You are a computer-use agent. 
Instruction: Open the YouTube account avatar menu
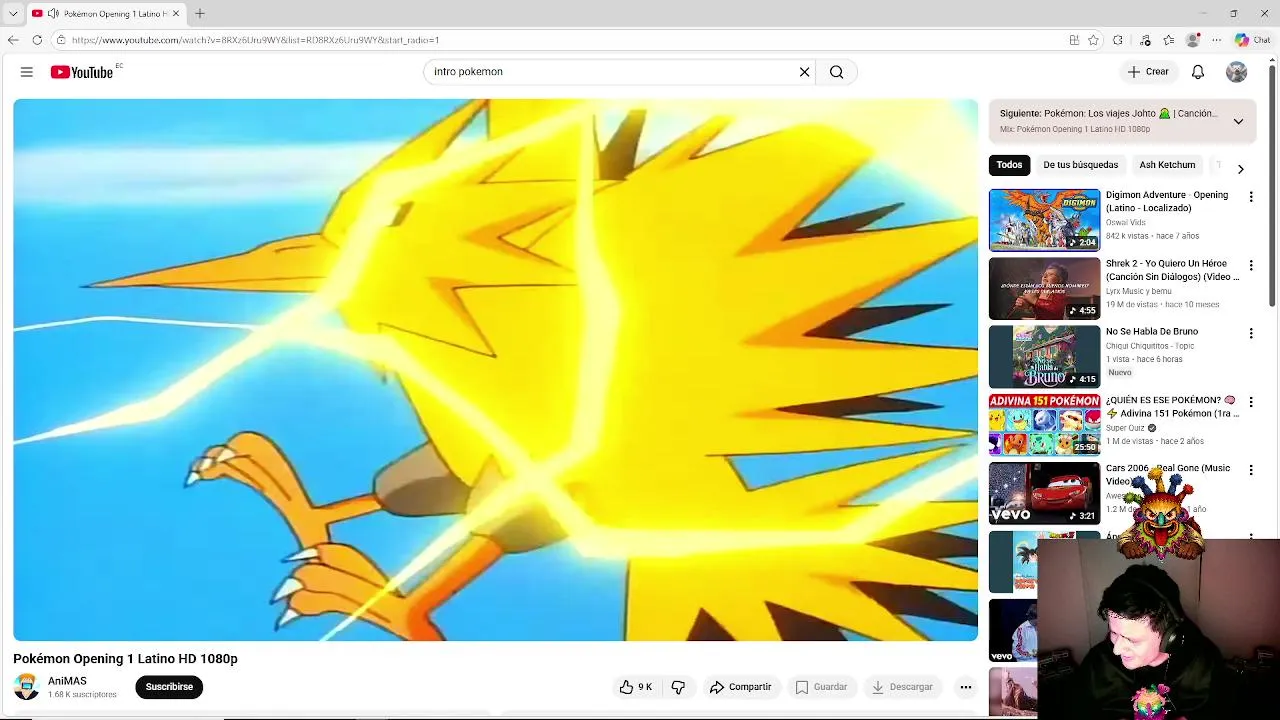pos(1237,72)
